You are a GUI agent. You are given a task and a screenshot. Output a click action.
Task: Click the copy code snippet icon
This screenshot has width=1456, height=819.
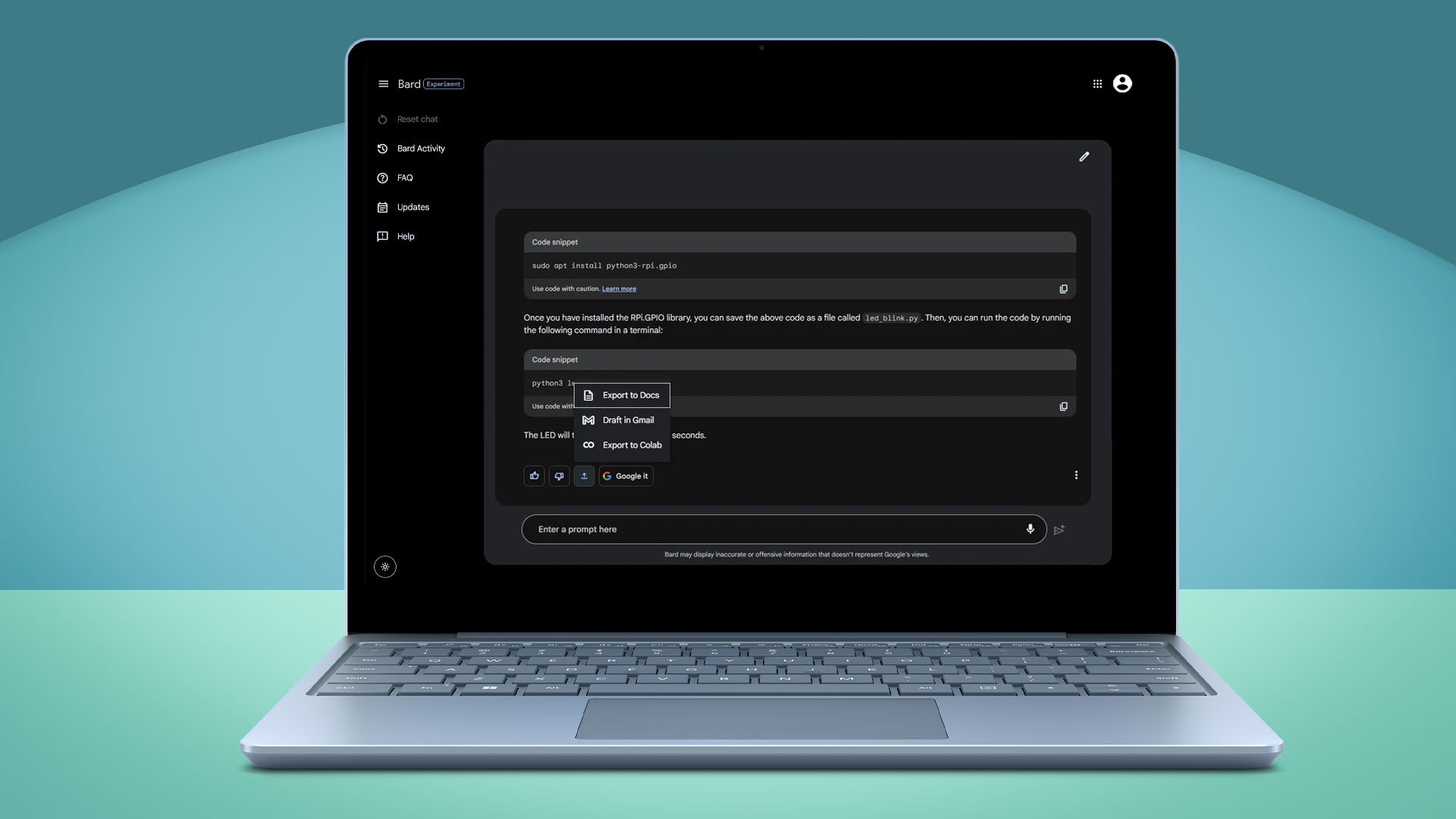point(1063,289)
